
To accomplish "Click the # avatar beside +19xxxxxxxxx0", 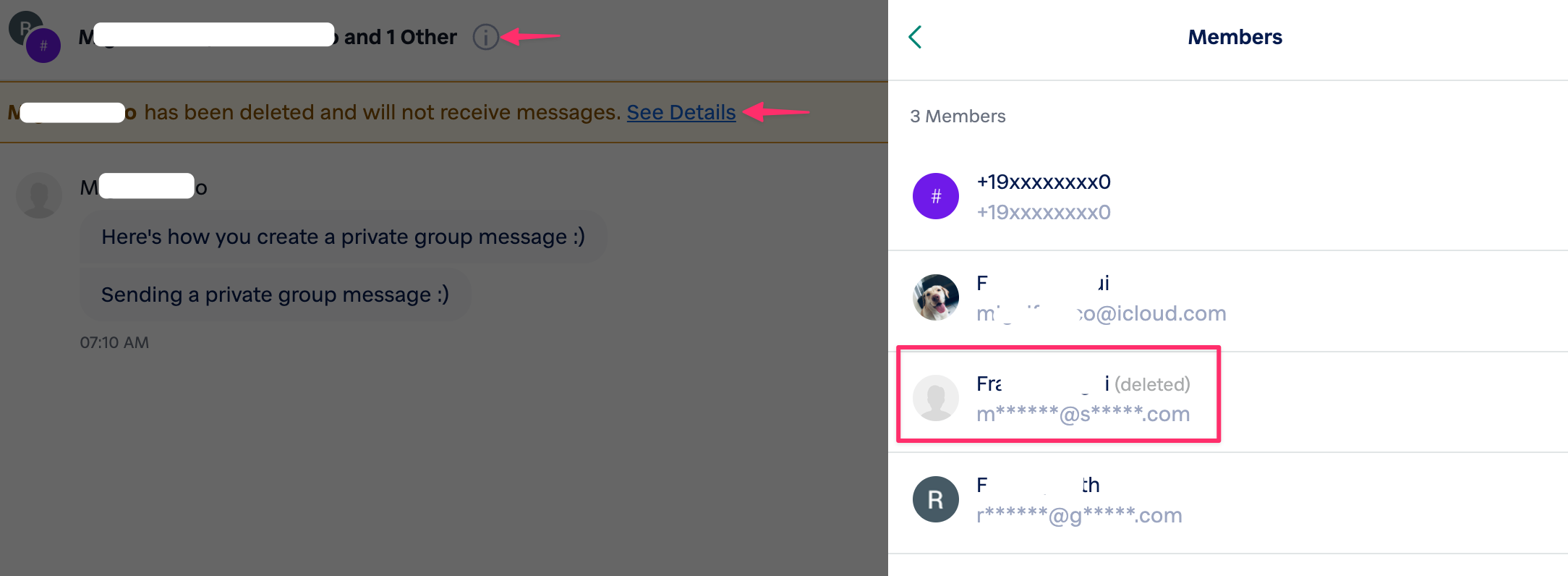I will (x=935, y=195).
